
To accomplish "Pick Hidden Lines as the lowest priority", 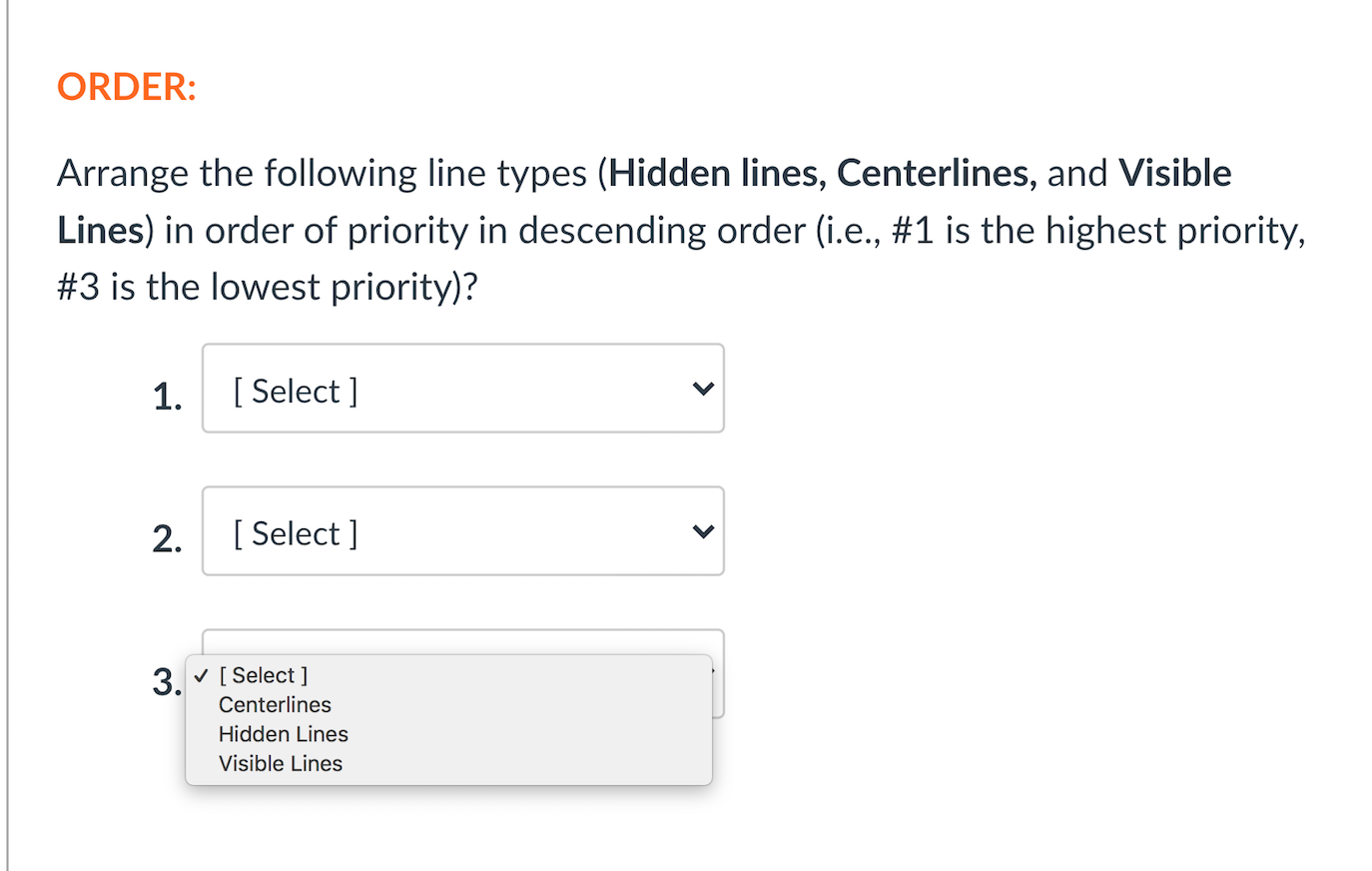I will tap(283, 734).
